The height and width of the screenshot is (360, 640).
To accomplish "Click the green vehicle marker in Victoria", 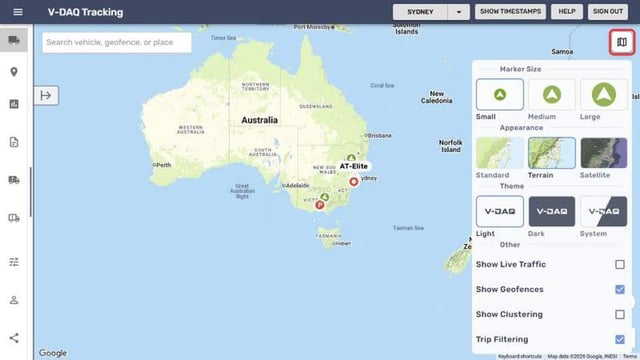I will [324, 198].
